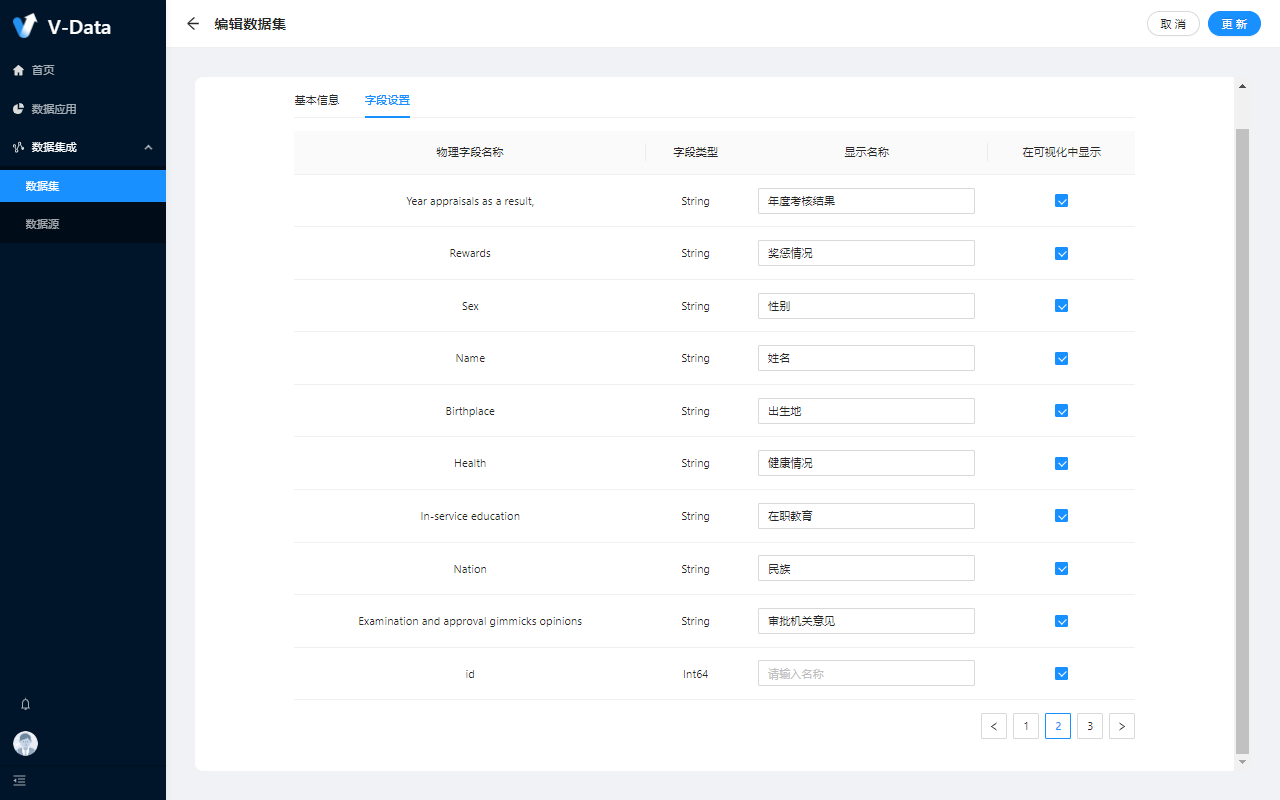Go to previous page arrow in pagination
This screenshot has height=800, width=1280.
click(x=994, y=726)
